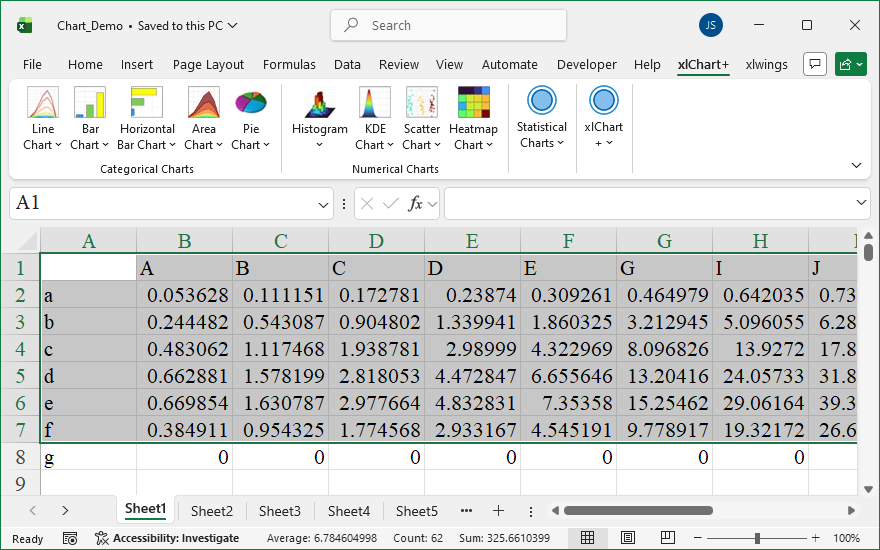Add a new sheet with plus button
Screen dimensions: 880x550
coord(498,511)
